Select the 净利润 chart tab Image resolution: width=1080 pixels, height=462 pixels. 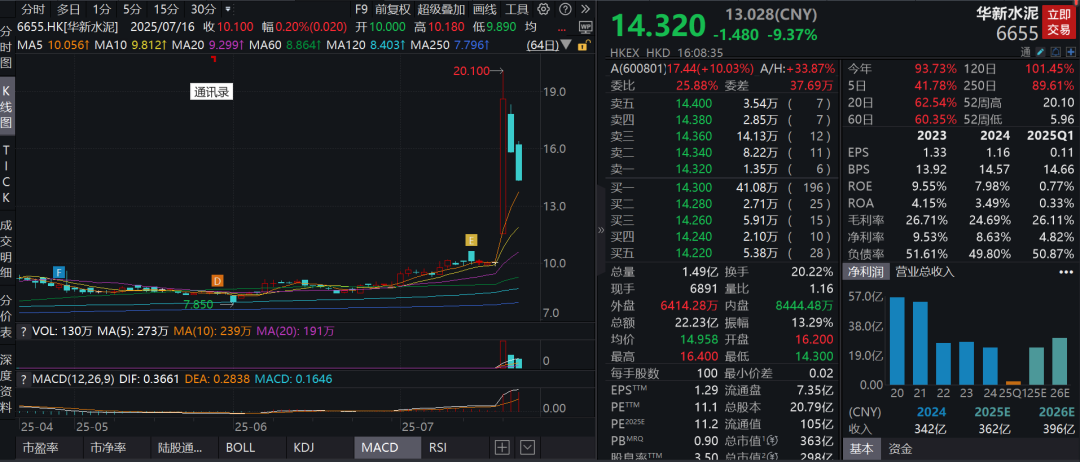point(865,271)
